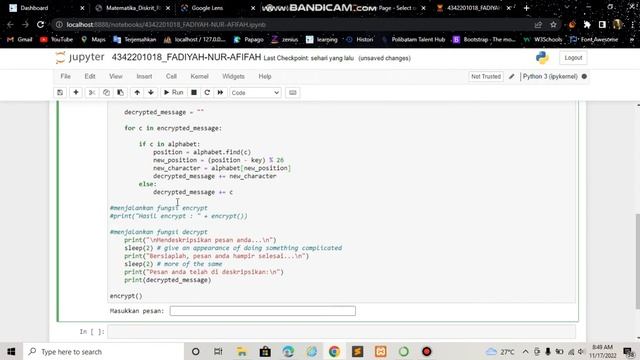Image resolution: width=640 pixels, height=360 pixels.
Task: Click the Not Trusted button
Action: coord(486,76)
